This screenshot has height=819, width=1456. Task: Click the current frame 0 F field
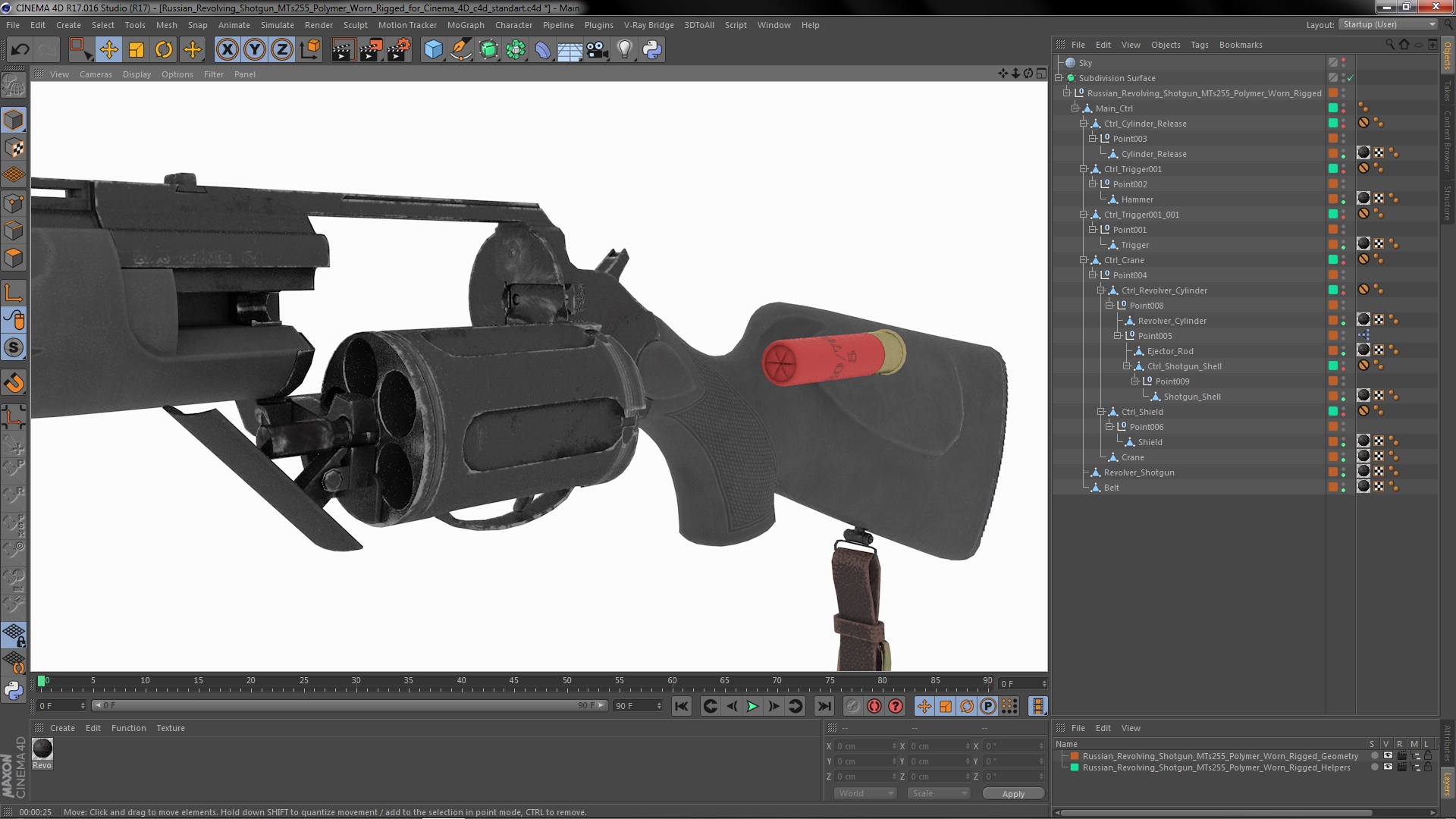pos(61,706)
